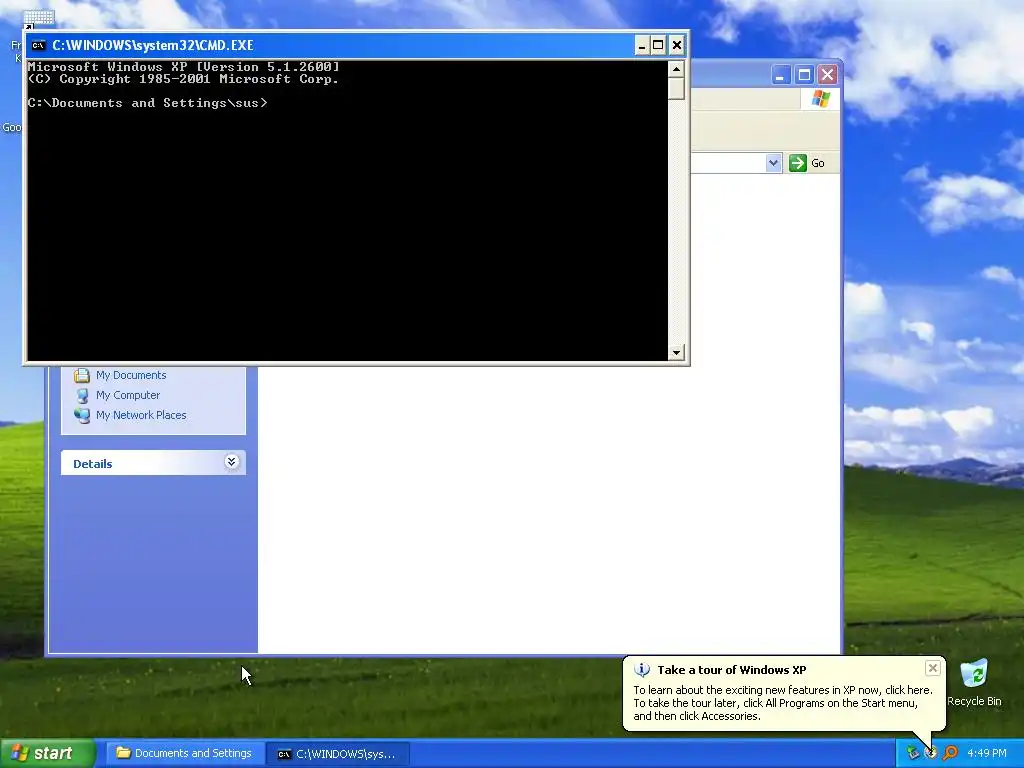Click the Windows flag logo in Explorer
Image resolution: width=1024 pixels, height=768 pixels.
[820, 99]
